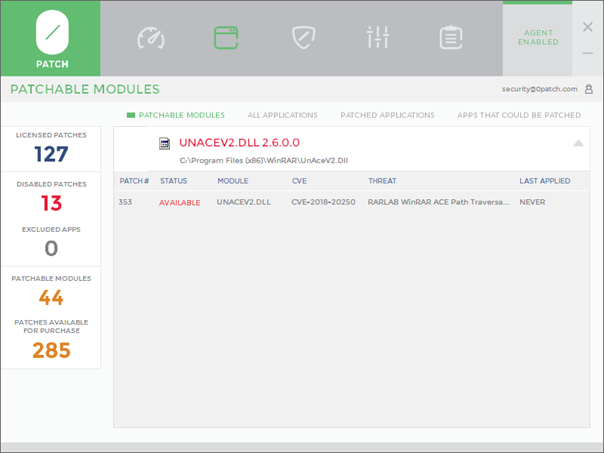This screenshot has width=604, height=453.
Task: Open the Excluded Apps count 0
Action: click(51, 248)
